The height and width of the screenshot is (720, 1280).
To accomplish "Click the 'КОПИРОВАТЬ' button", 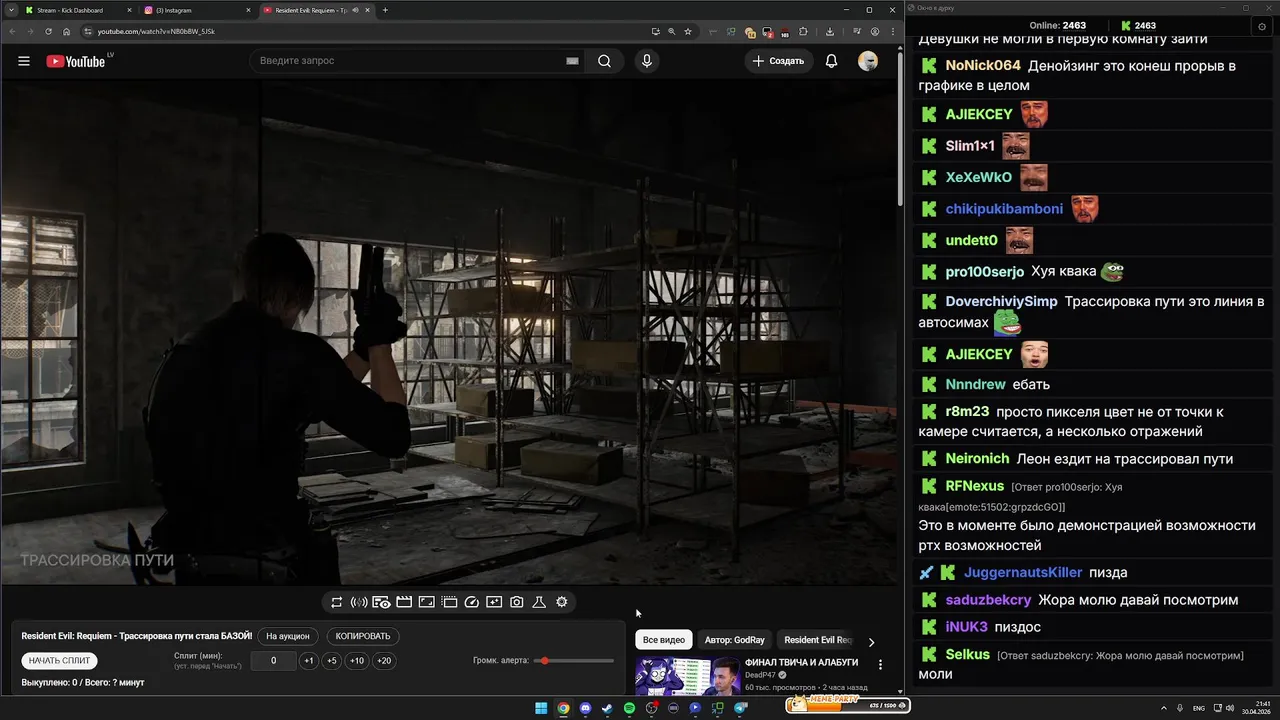I will click(363, 636).
